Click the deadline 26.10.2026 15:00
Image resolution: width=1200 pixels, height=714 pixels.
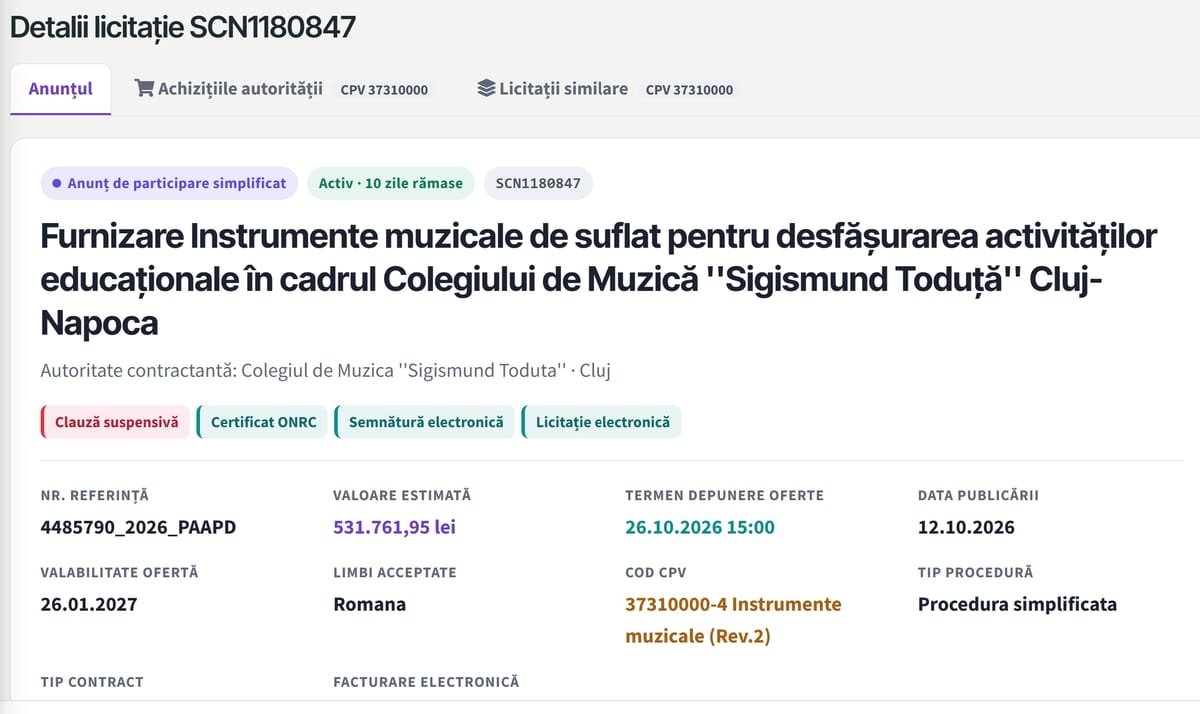tap(700, 527)
